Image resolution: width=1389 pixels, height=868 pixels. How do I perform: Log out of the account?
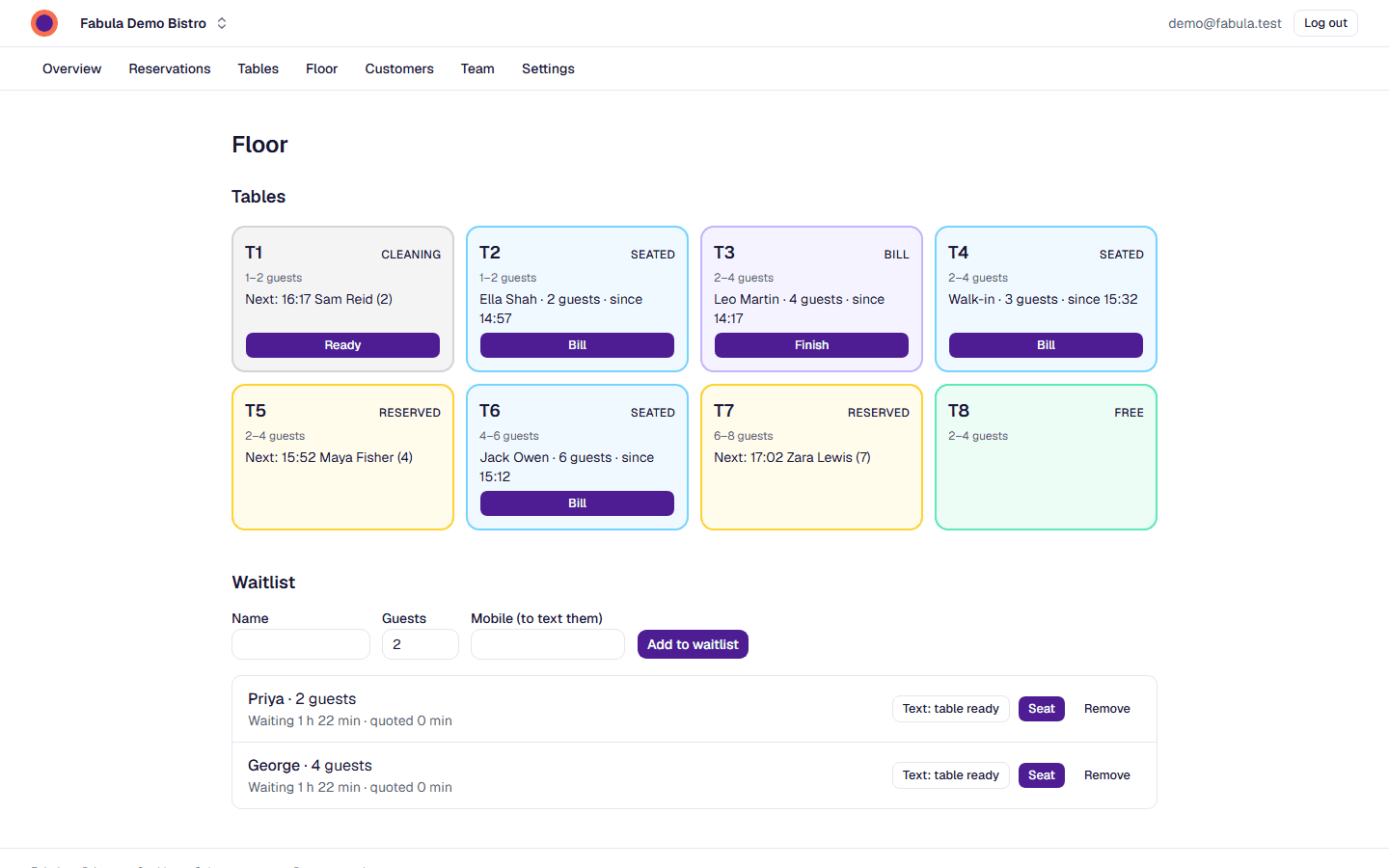pos(1325,23)
